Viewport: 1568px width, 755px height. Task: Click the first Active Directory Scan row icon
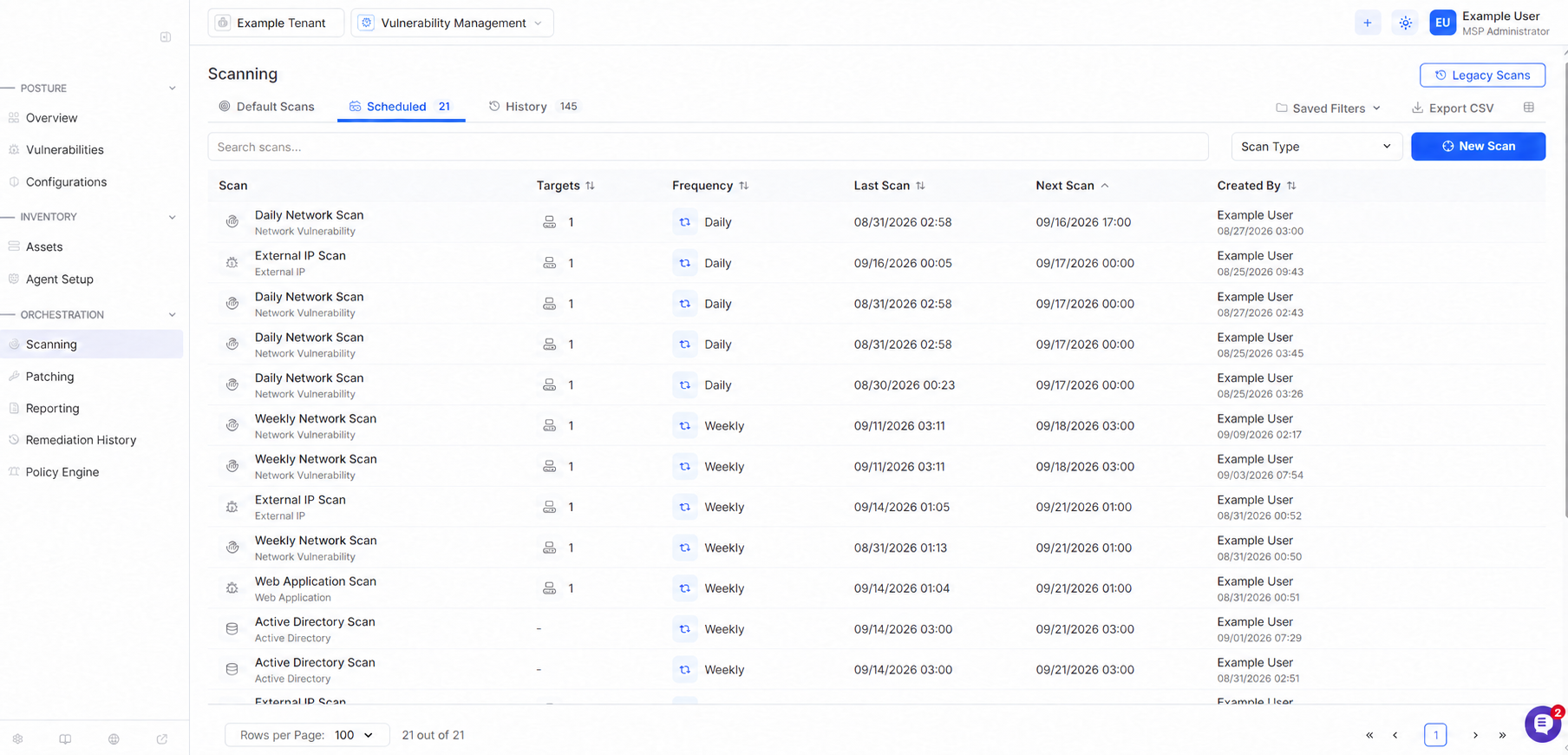[x=232, y=629]
